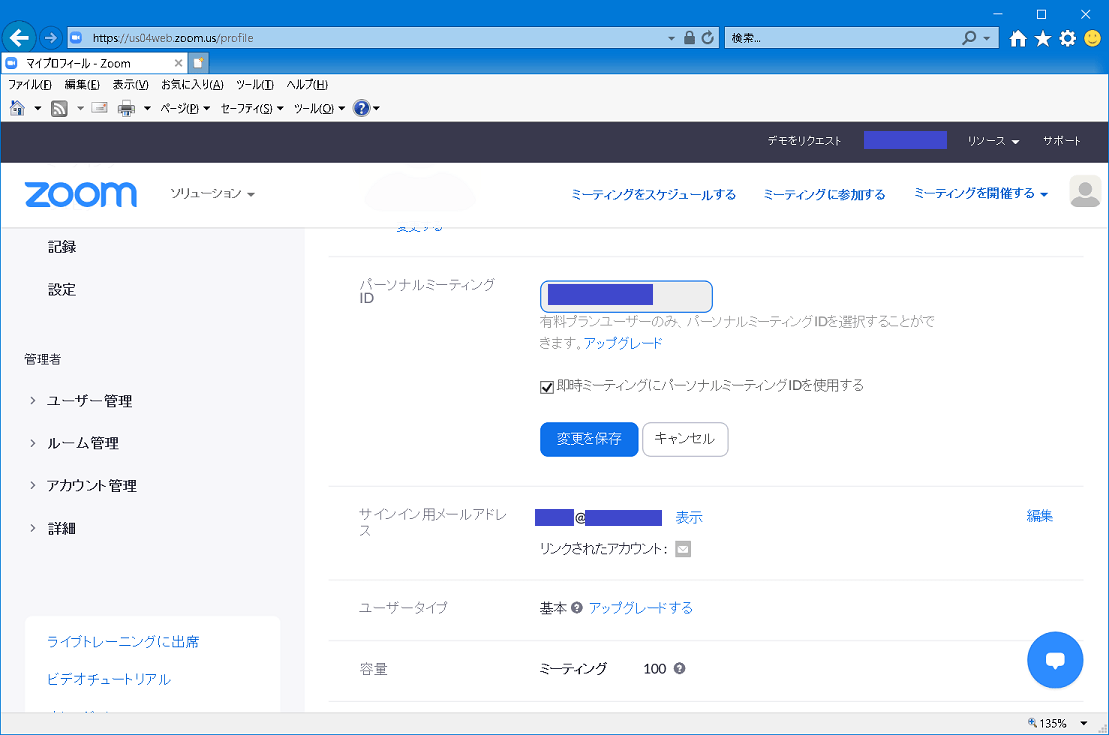
Task: Click the page refresh icon in address bar
Action: (x=707, y=37)
